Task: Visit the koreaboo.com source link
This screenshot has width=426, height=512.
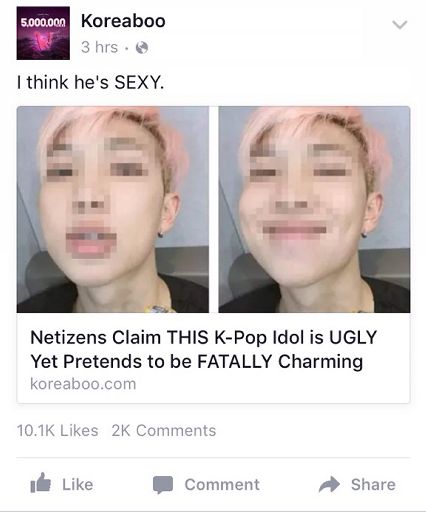Action: [x=83, y=384]
